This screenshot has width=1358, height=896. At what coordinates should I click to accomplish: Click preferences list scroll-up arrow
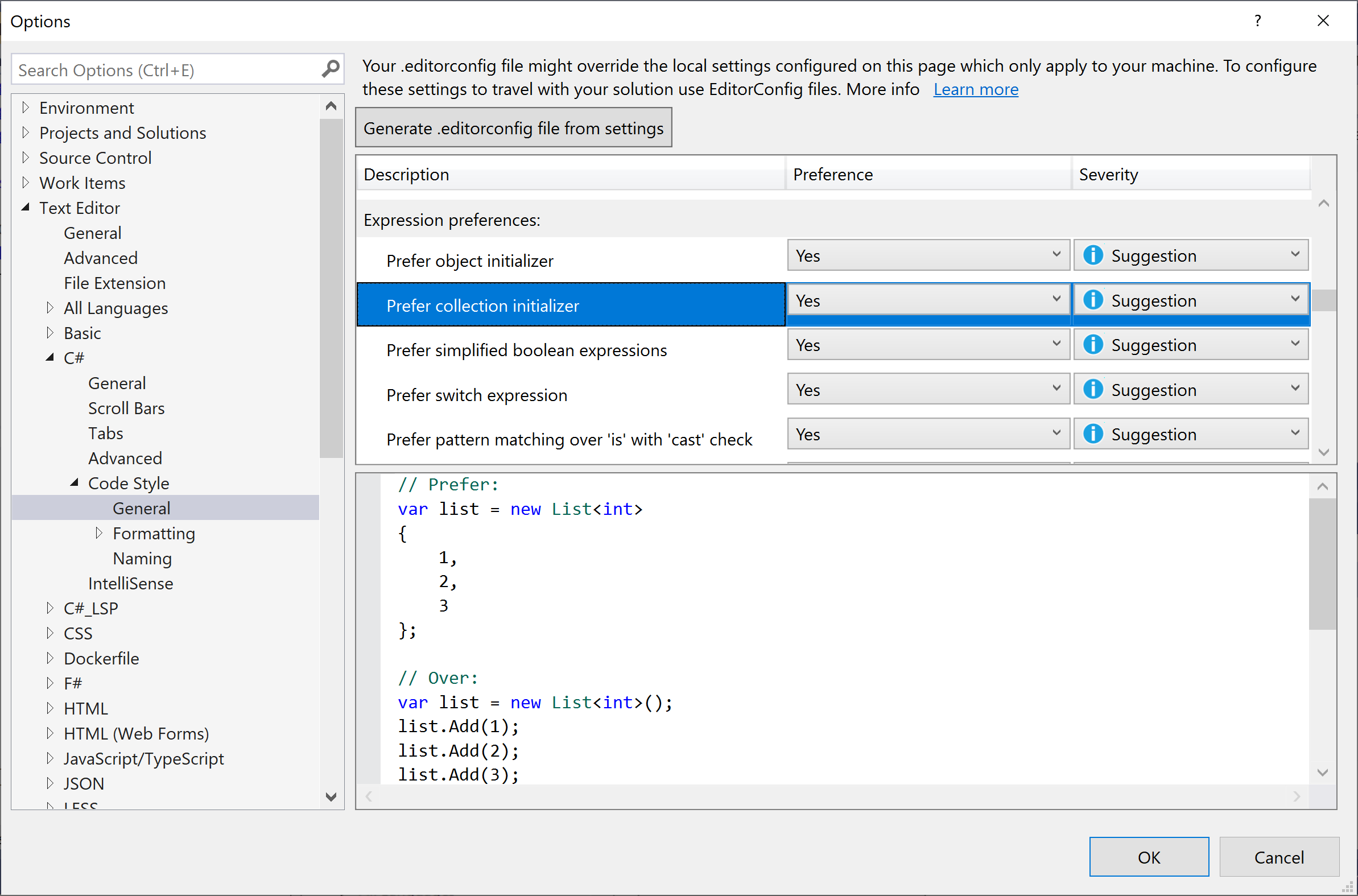[x=1323, y=204]
